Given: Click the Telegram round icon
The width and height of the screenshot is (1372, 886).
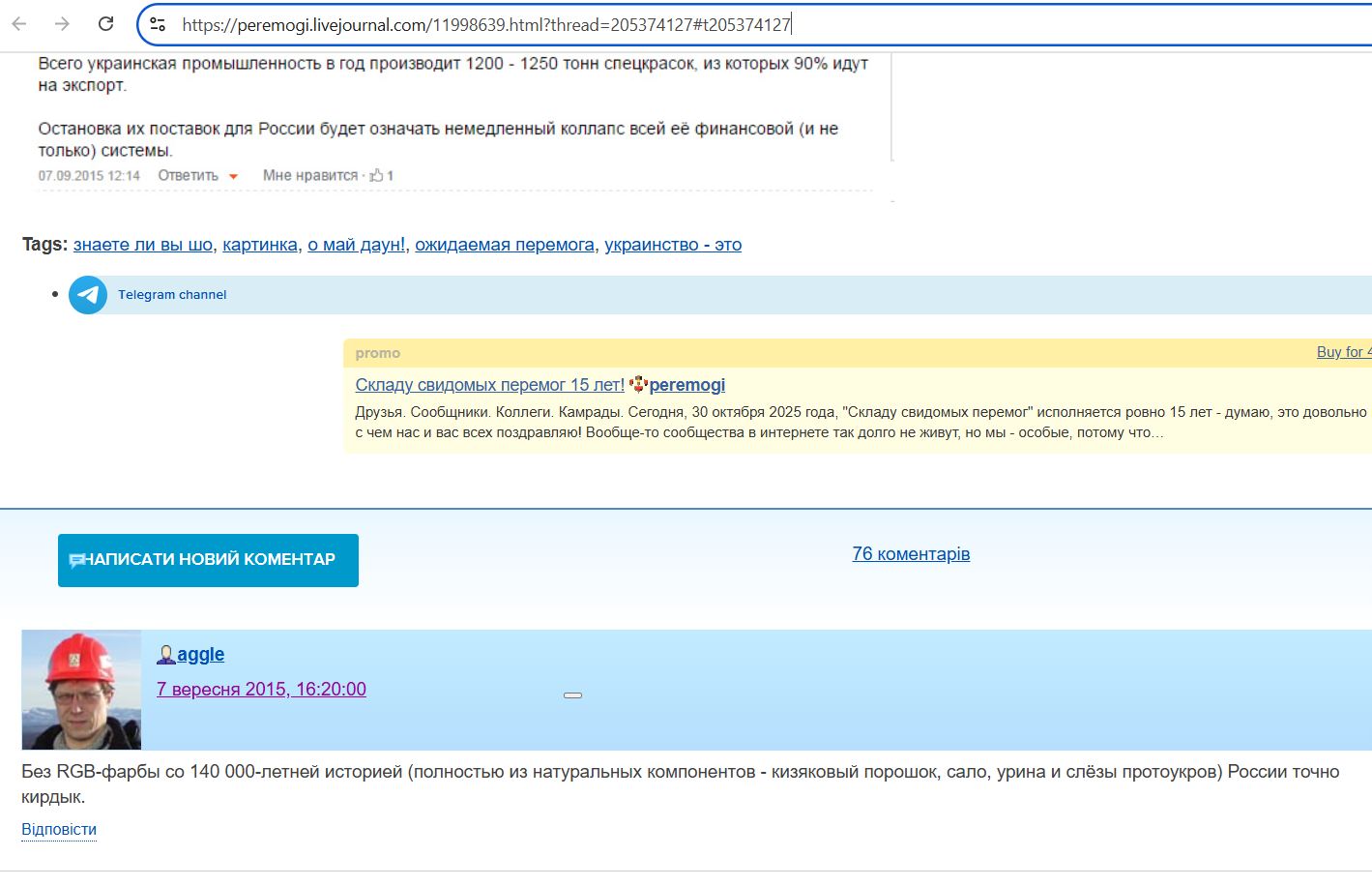Looking at the screenshot, I should point(88,295).
